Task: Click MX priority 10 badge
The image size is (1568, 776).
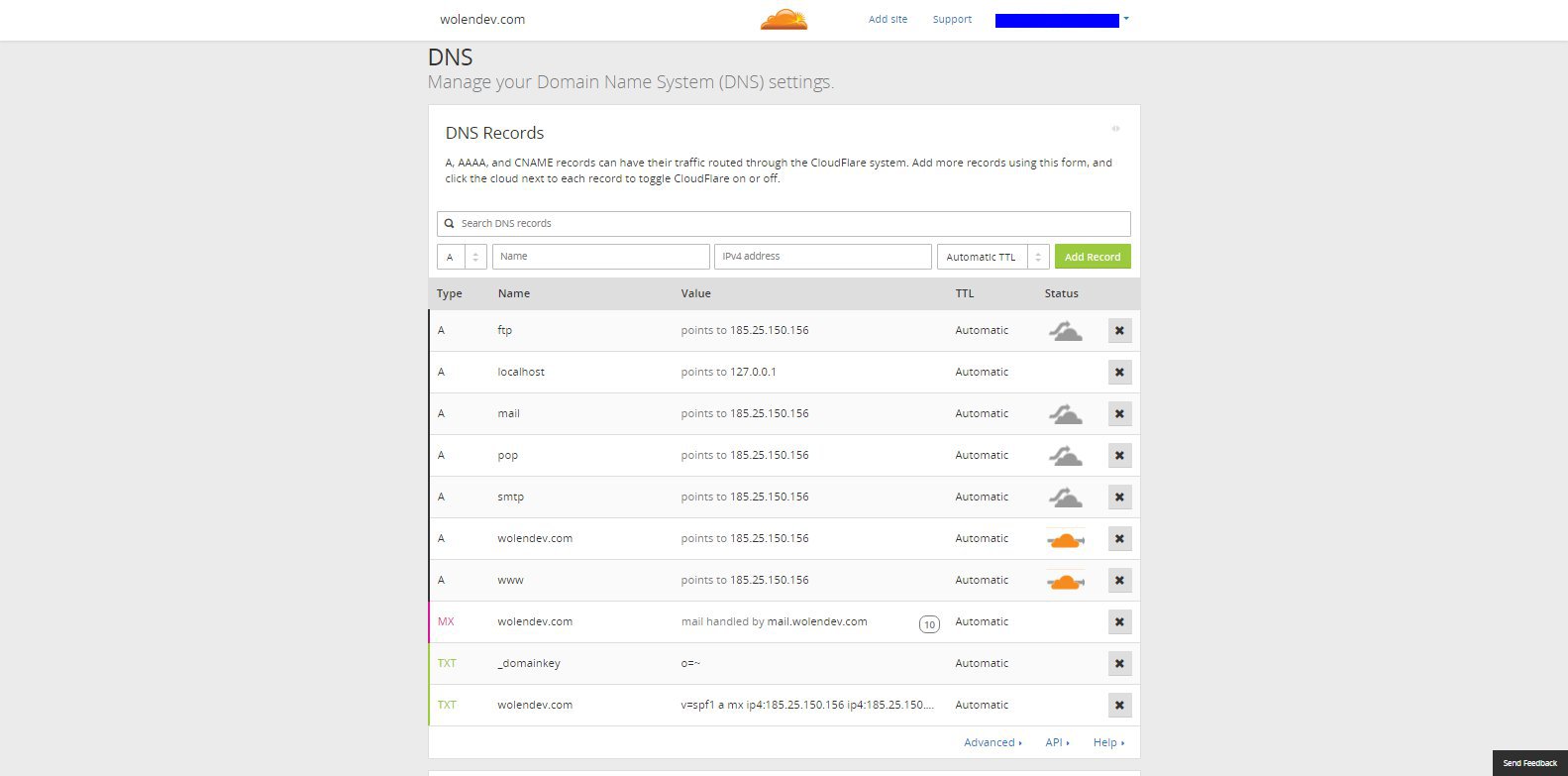Action: click(929, 624)
